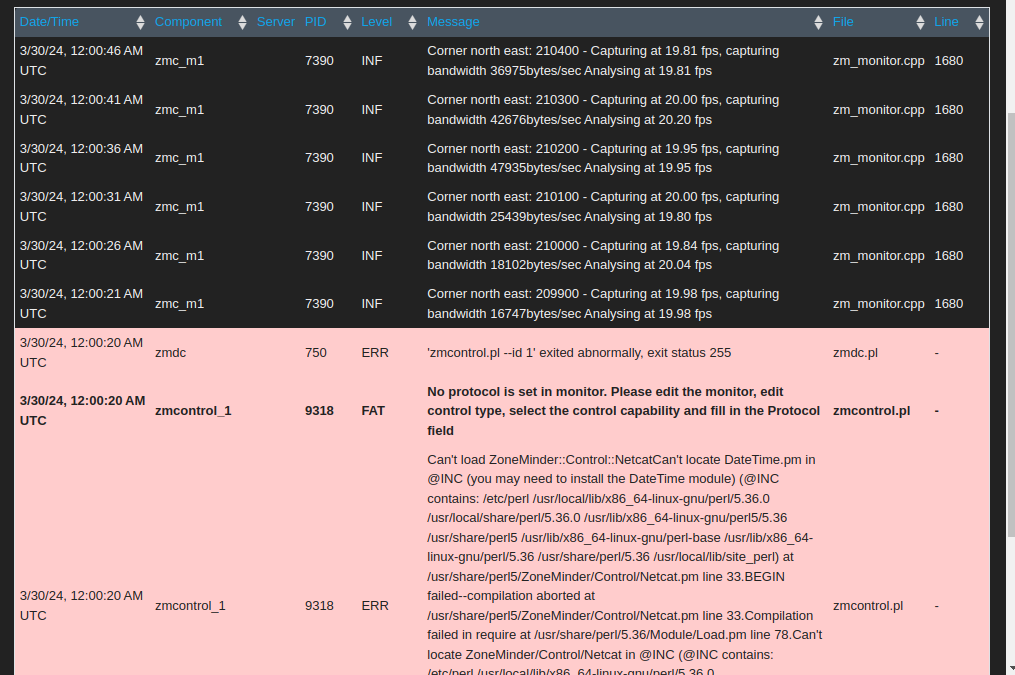Click the scrollbar down arrow

1010,669
